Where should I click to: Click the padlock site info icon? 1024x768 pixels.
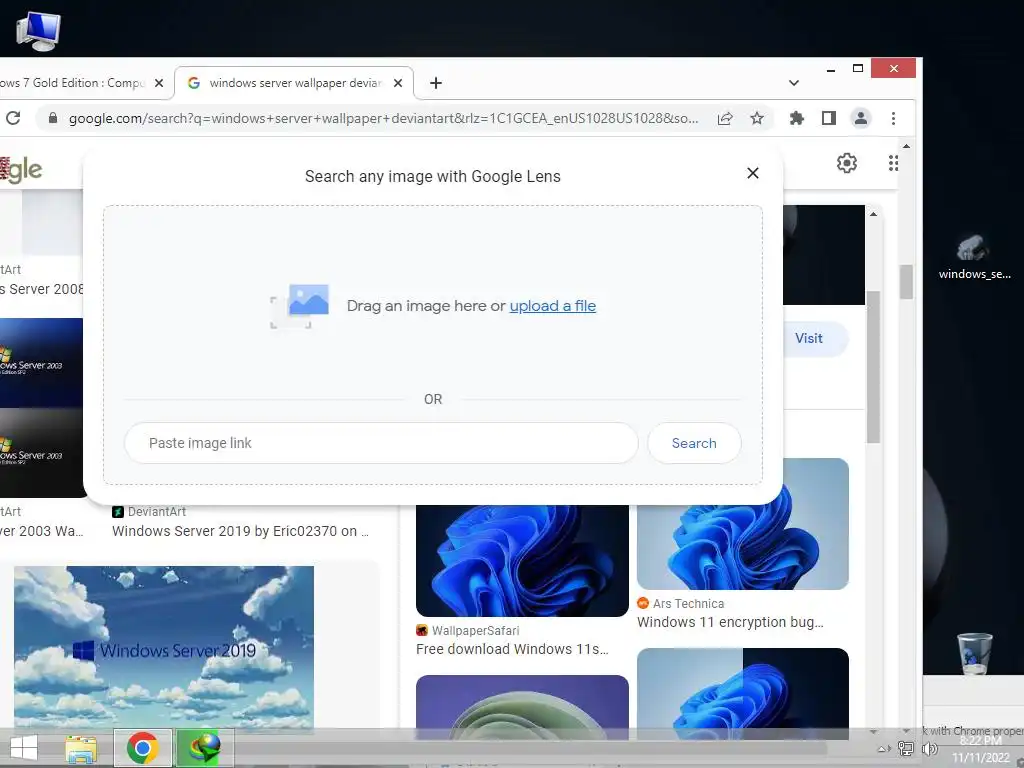coord(53,118)
